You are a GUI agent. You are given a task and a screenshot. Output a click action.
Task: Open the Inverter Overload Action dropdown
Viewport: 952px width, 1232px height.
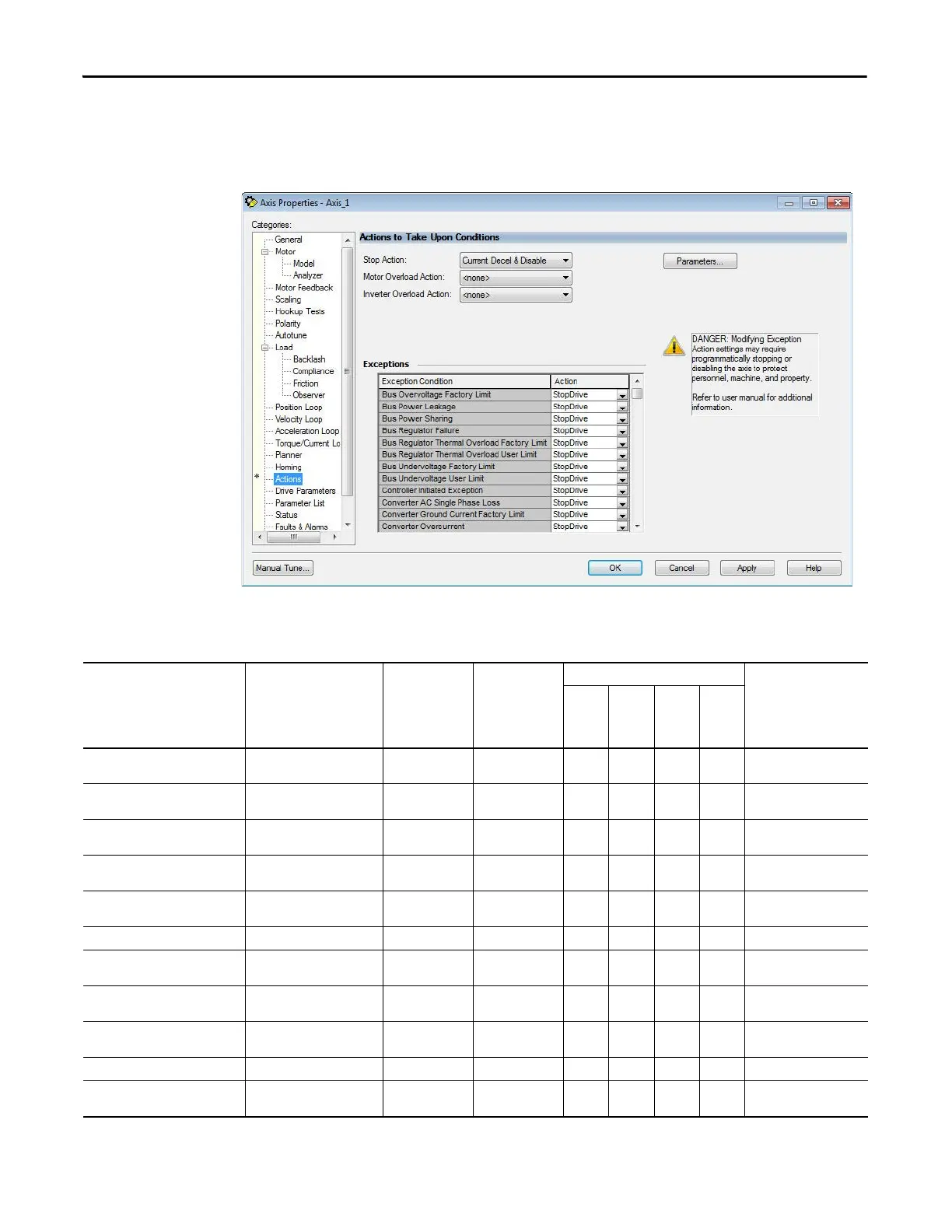pyautogui.click(x=516, y=295)
